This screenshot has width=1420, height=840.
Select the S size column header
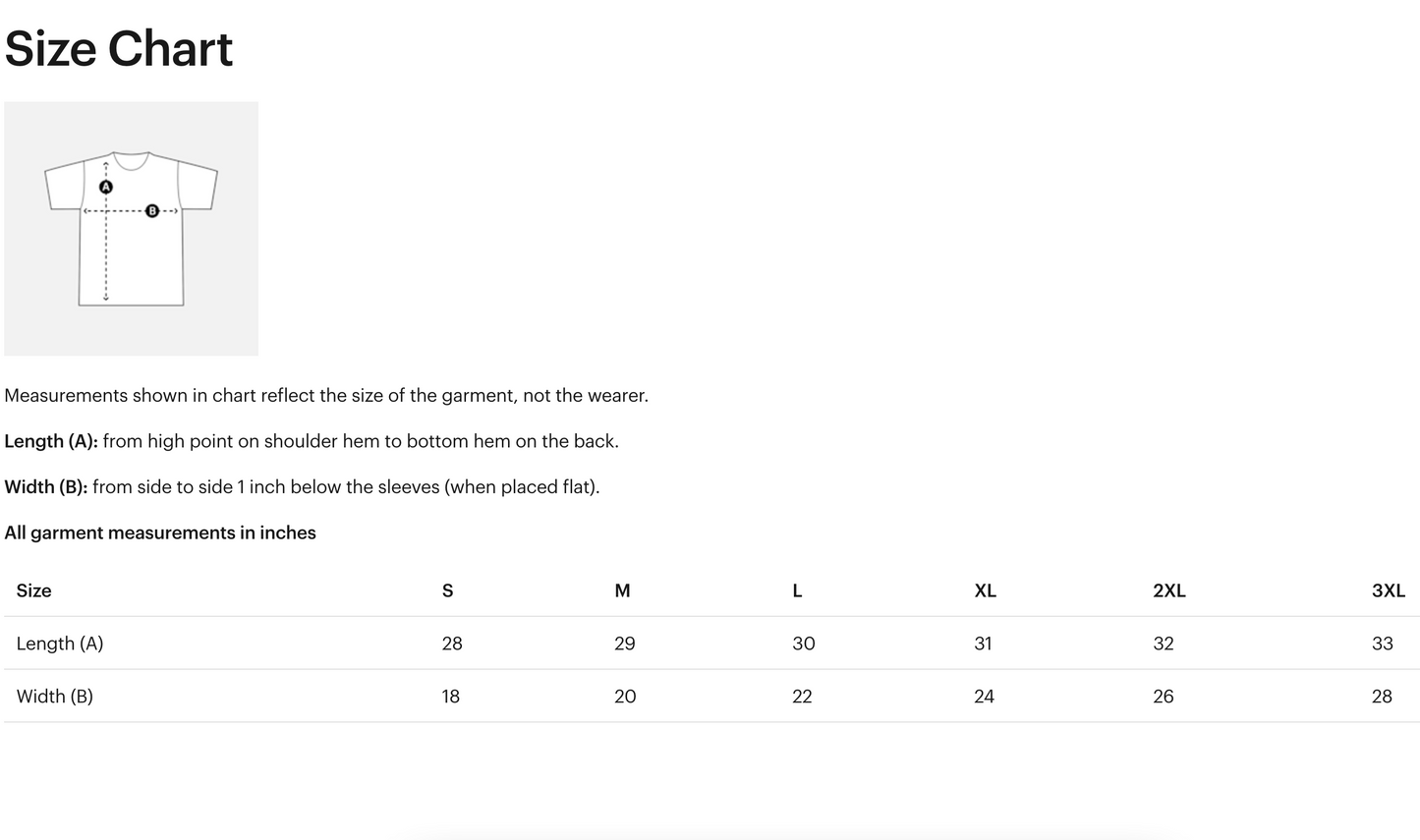(x=448, y=590)
